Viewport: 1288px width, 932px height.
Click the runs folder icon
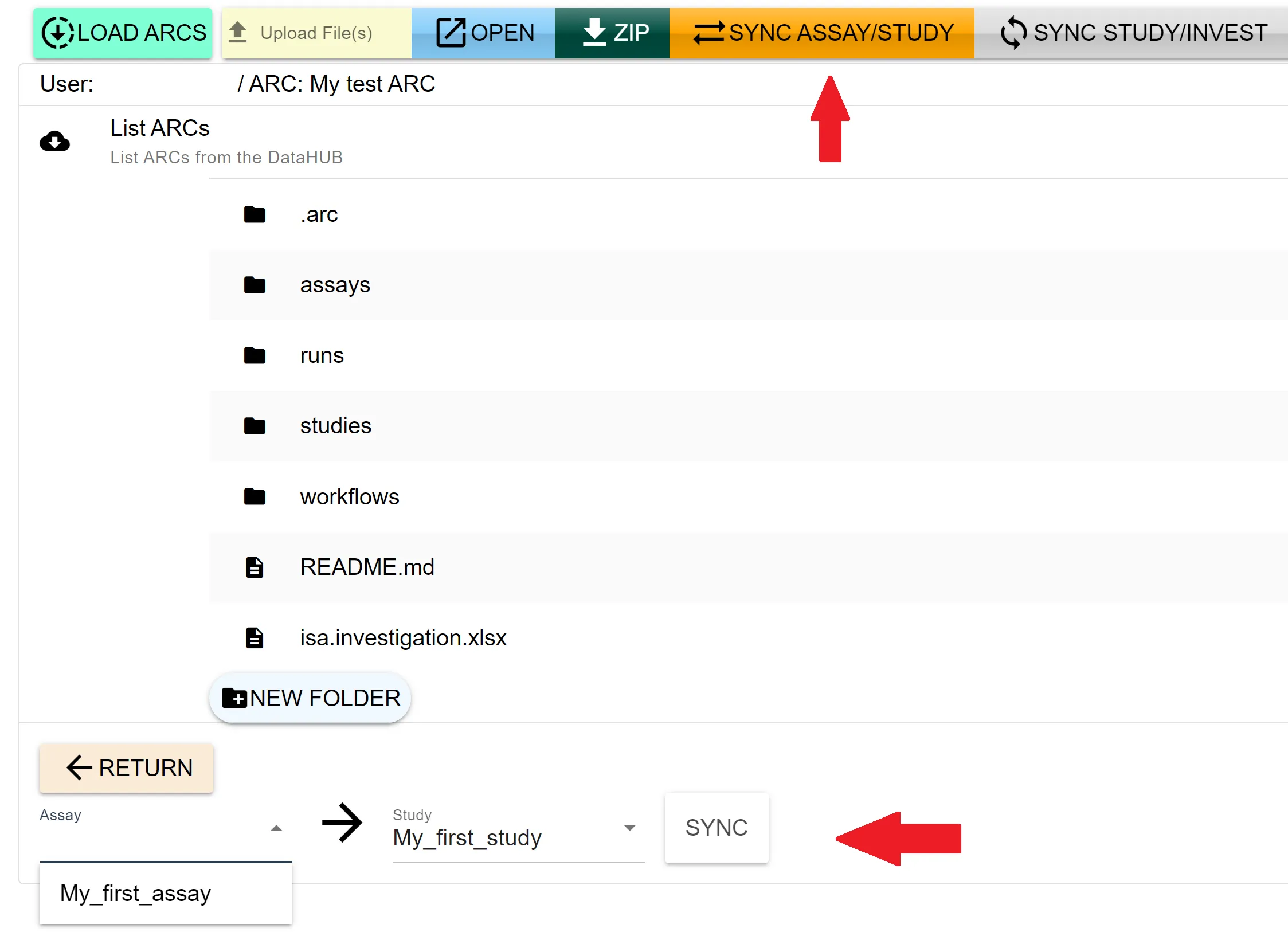[255, 355]
